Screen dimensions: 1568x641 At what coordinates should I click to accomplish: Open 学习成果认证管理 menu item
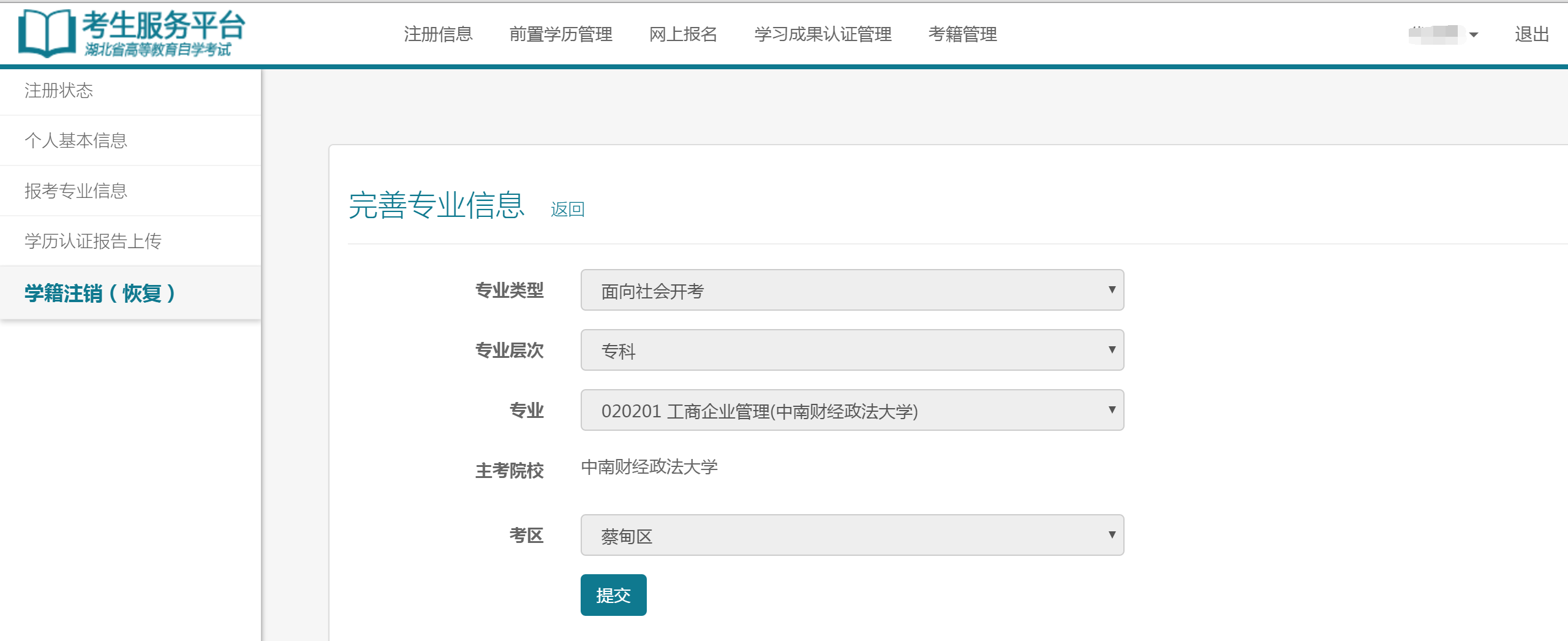pyautogui.click(x=823, y=34)
